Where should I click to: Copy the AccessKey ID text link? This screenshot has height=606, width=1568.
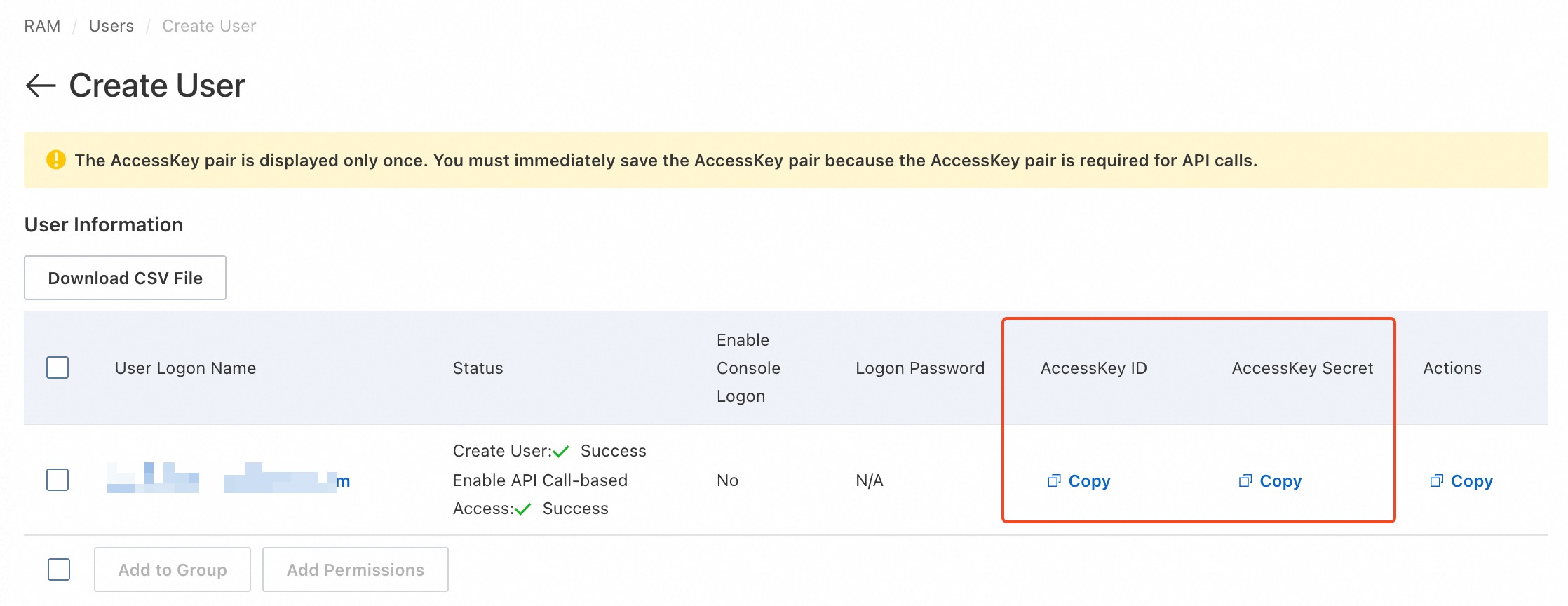pyautogui.click(x=1089, y=481)
